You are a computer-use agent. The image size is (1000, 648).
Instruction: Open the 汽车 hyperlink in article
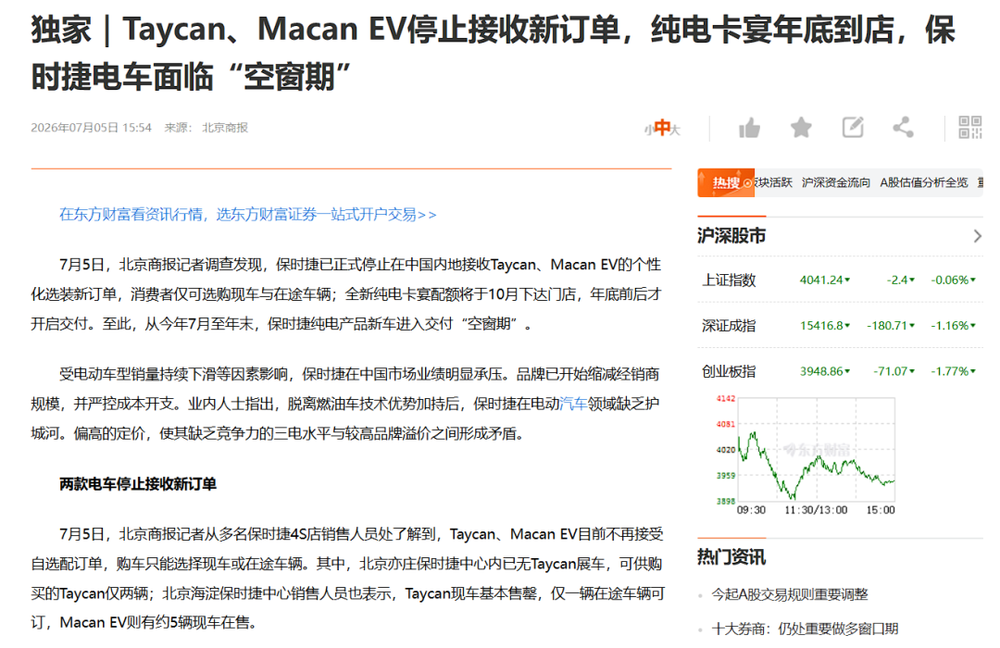coord(573,404)
